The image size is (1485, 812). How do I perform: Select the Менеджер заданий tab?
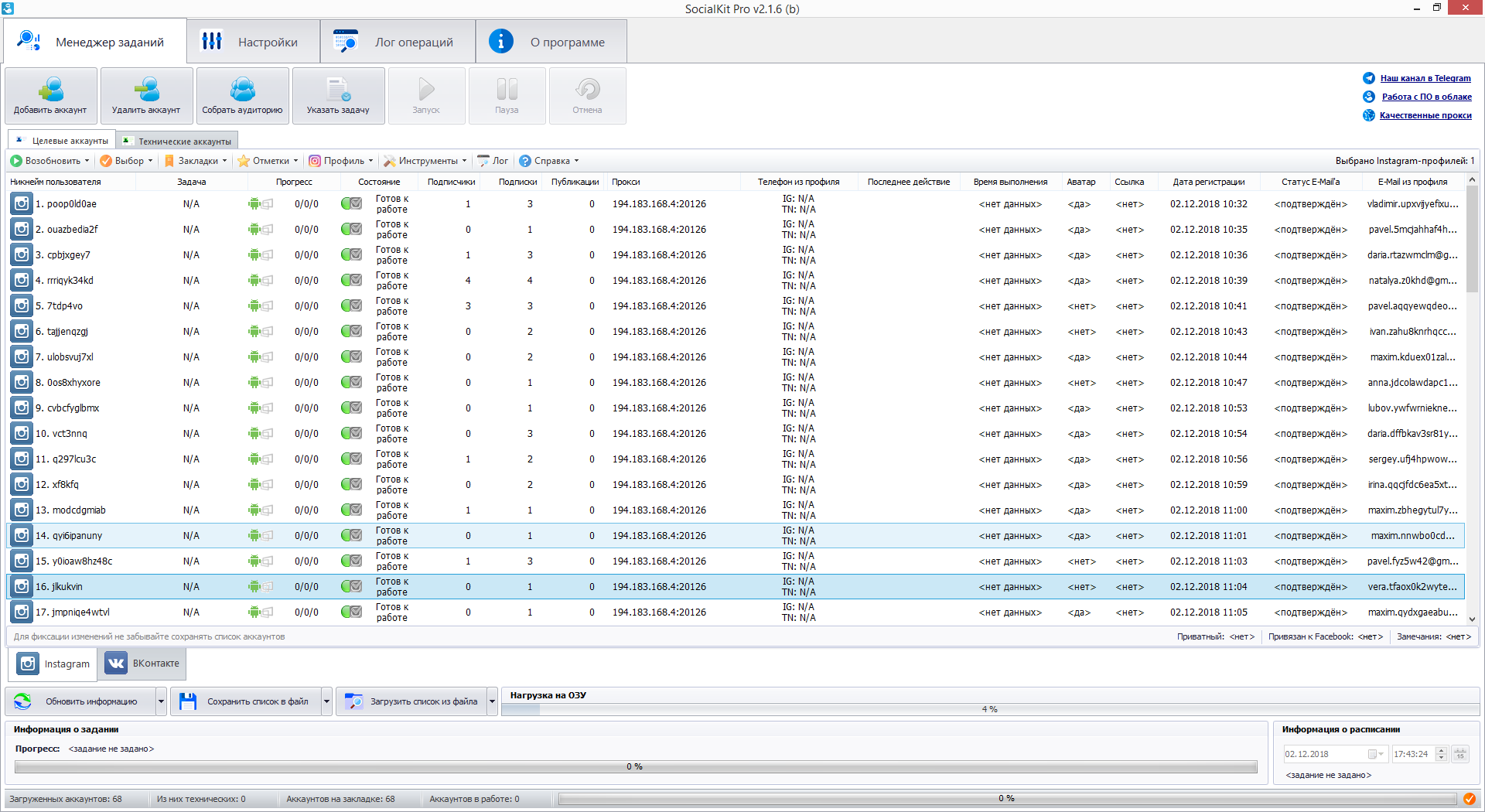pyautogui.click(x=95, y=42)
